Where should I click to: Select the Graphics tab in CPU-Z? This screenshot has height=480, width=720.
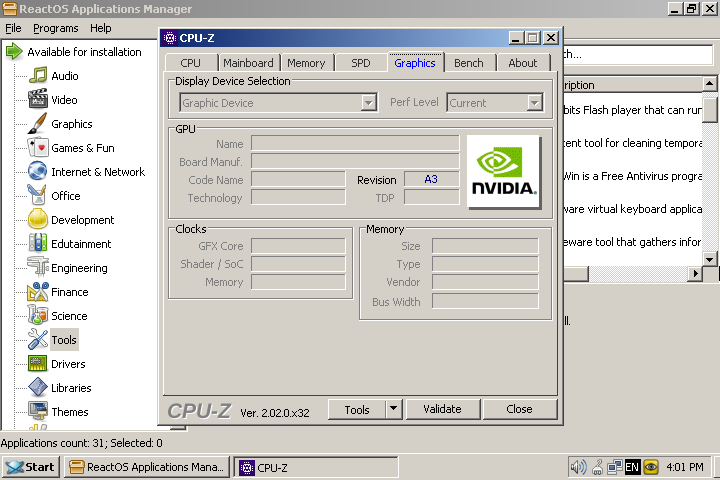click(415, 62)
